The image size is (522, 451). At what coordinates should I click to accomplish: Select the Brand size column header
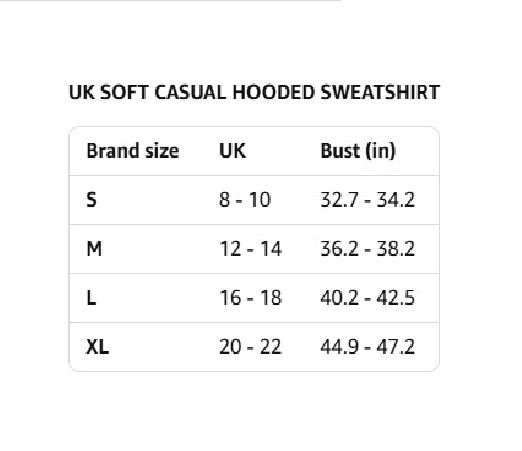[x=133, y=151]
